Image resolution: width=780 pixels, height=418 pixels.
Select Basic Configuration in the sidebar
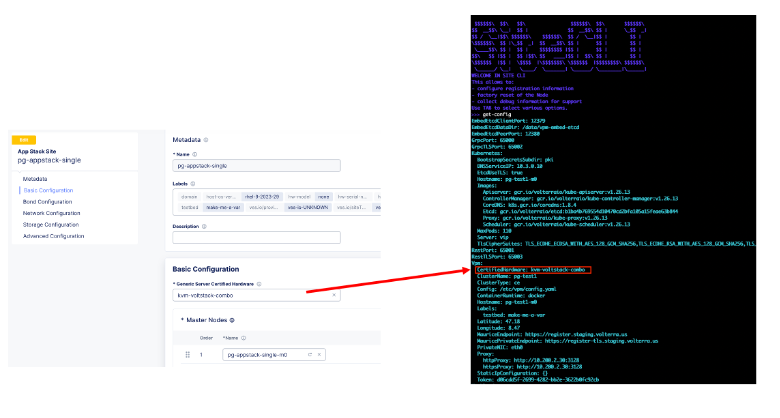click(x=48, y=190)
